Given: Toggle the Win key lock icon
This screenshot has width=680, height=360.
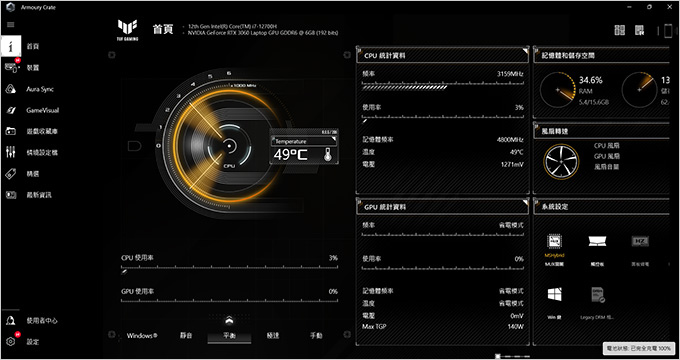Looking at the screenshot, I should 554,295.
